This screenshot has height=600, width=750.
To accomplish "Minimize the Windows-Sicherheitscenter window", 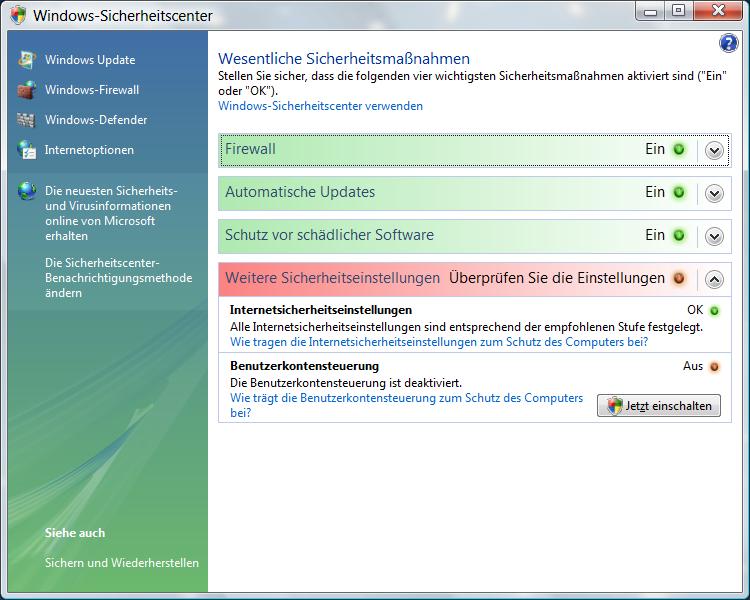I will [x=650, y=11].
